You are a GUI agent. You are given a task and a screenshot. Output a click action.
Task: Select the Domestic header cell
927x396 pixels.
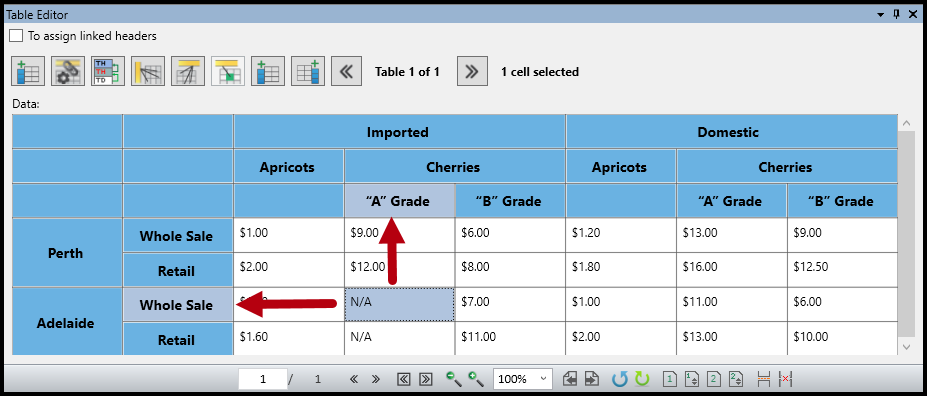point(732,132)
